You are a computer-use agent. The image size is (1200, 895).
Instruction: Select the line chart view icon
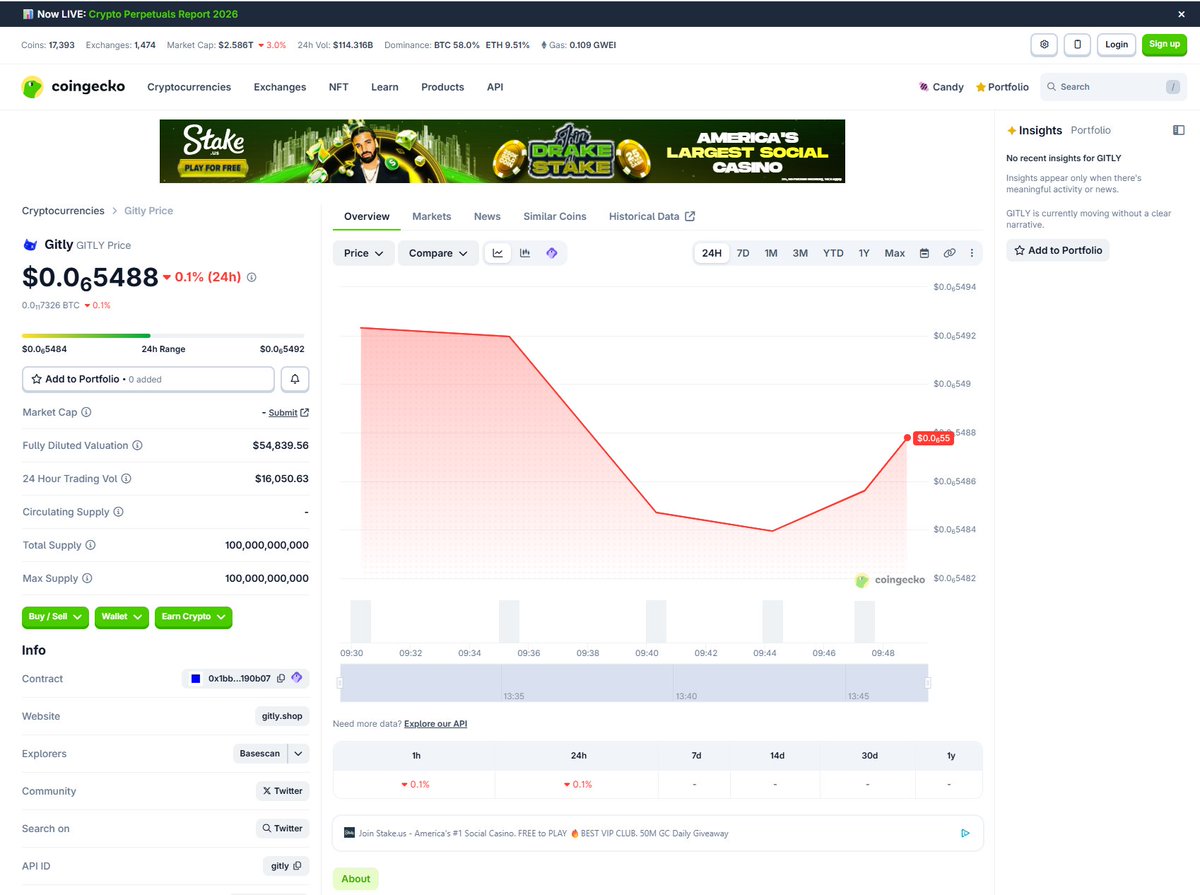(x=498, y=253)
